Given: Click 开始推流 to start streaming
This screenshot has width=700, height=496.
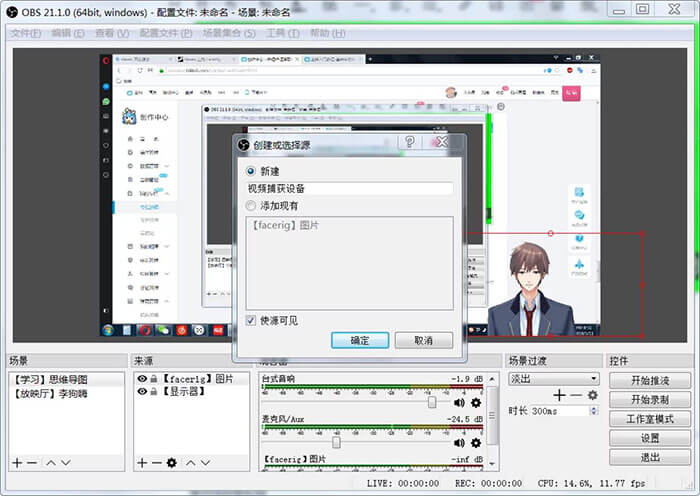Looking at the screenshot, I should click(650, 381).
